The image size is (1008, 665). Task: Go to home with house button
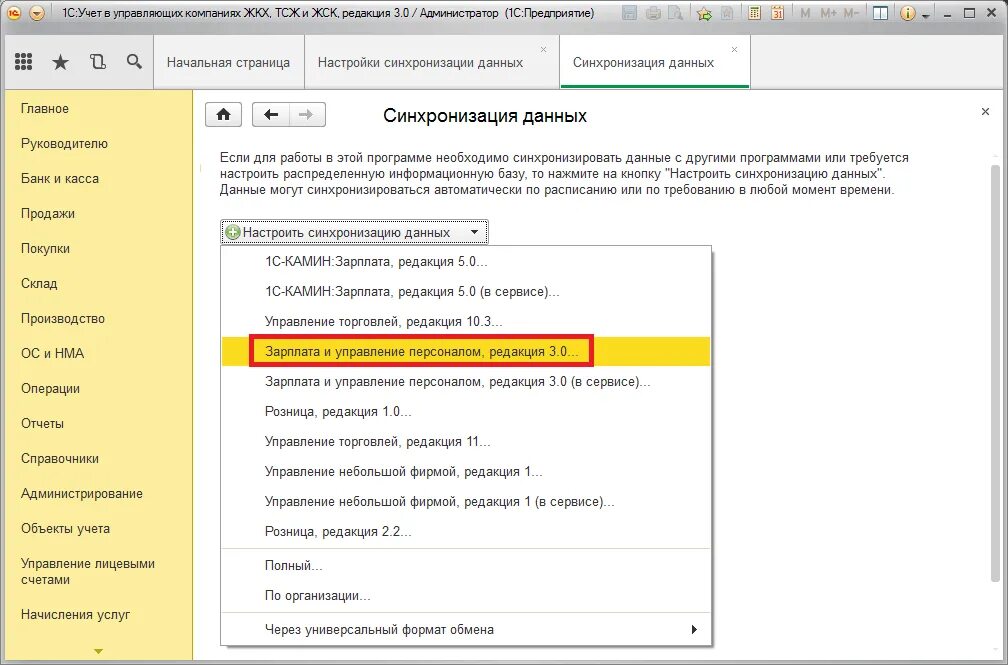click(223, 114)
